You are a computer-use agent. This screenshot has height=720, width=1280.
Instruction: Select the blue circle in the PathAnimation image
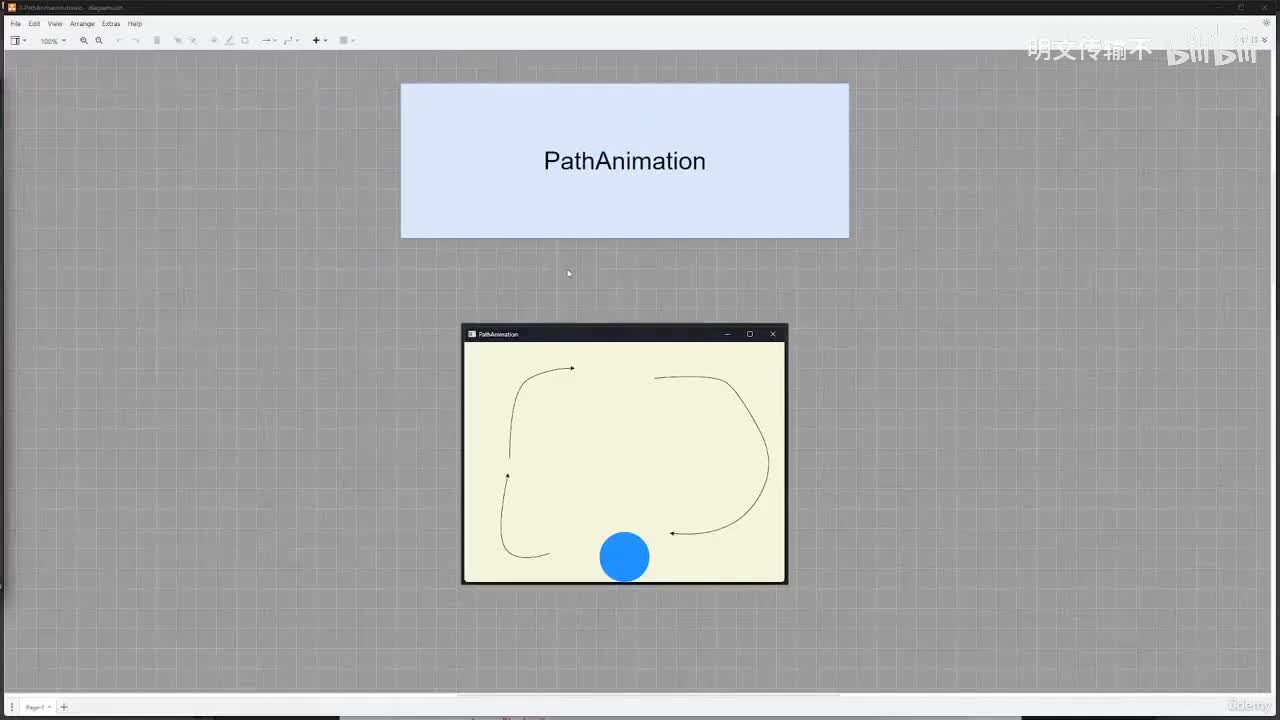(x=624, y=557)
